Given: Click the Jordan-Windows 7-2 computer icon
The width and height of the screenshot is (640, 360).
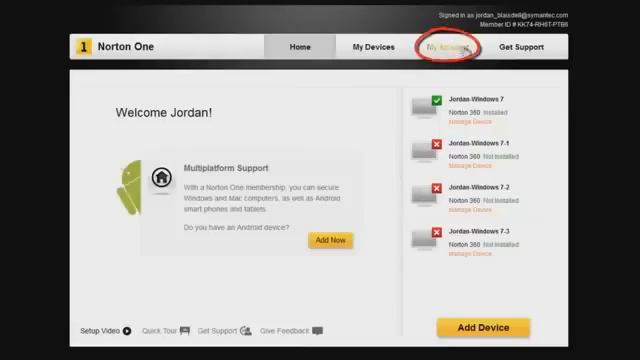Looking at the screenshot, I should pos(424,196).
